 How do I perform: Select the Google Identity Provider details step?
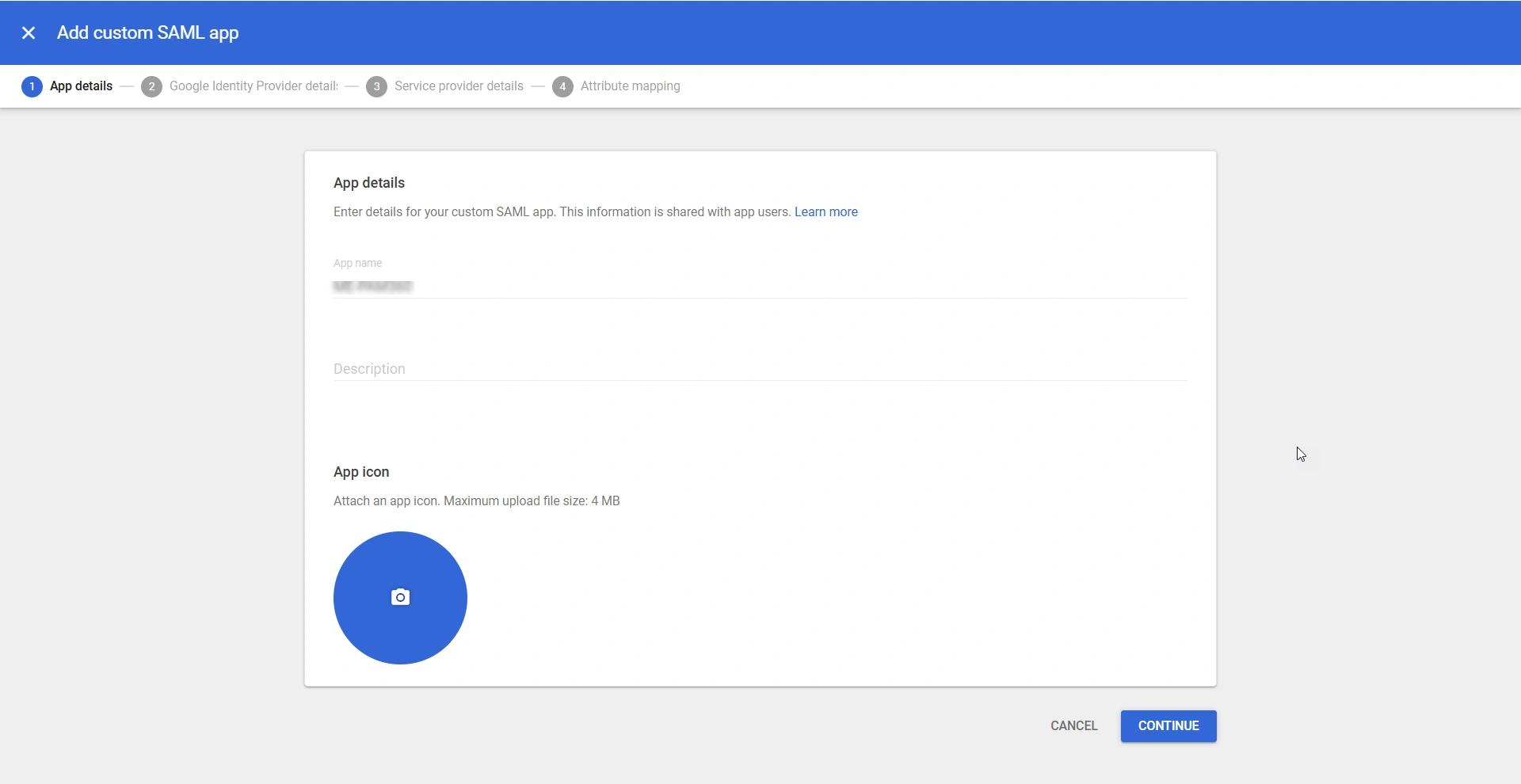pyautogui.click(x=253, y=86)
